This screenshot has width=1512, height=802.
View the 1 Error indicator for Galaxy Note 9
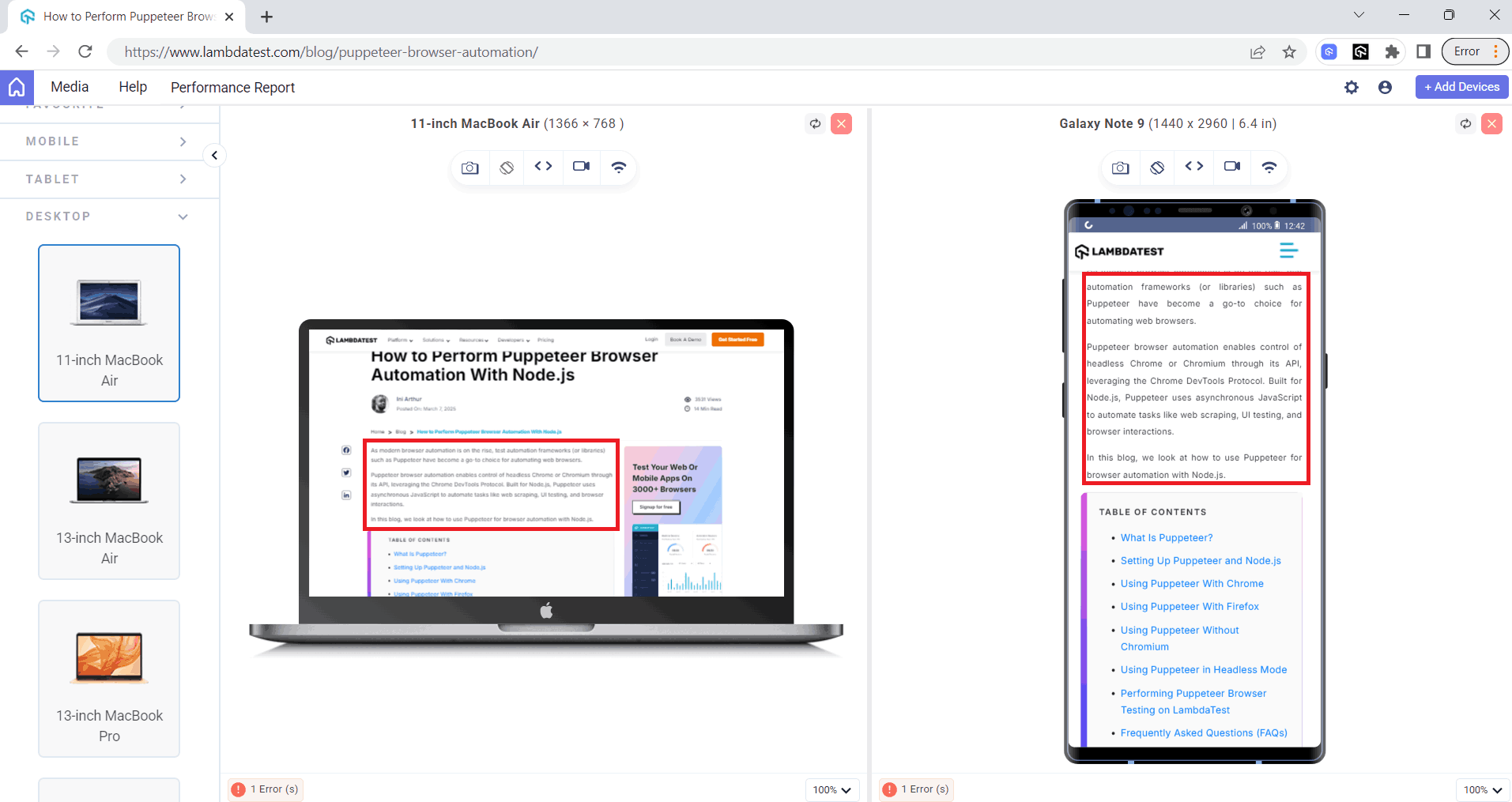click(x=915, y=789)
